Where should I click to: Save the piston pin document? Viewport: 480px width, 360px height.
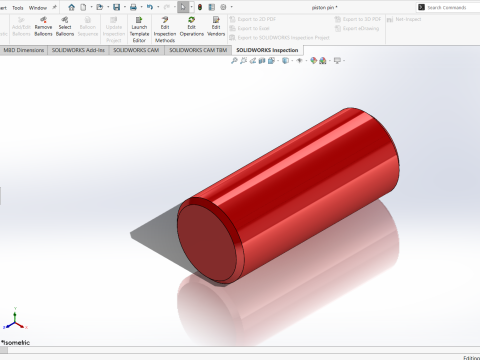(116, 7)
